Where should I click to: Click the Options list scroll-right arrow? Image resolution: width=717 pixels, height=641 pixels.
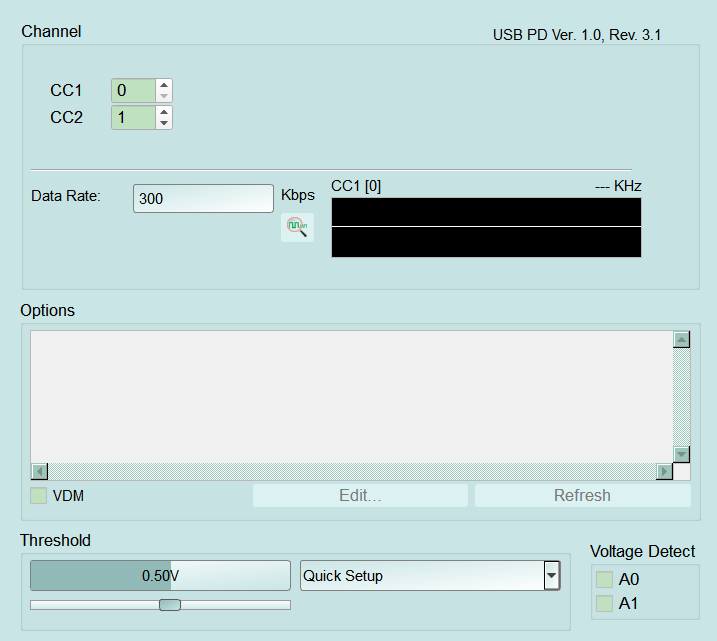664,471
